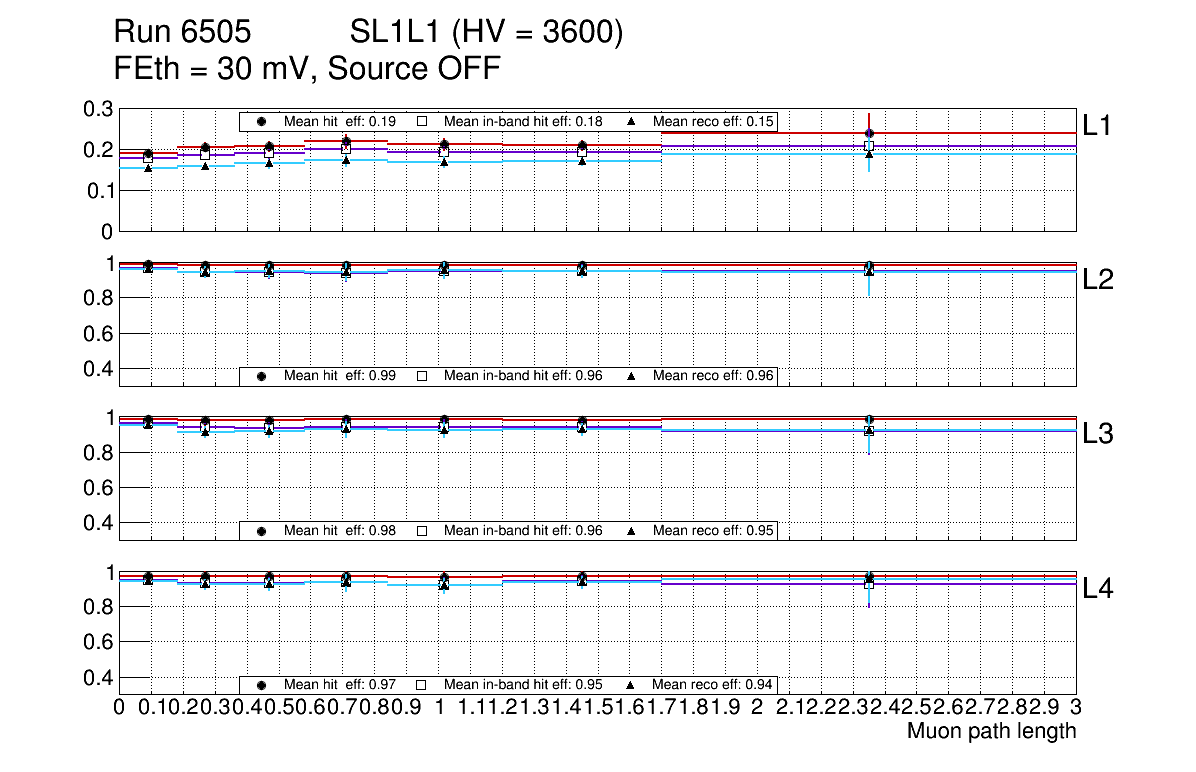Click the L1 panel label
Screen dimensions: 1196x772
[1097, 125]
